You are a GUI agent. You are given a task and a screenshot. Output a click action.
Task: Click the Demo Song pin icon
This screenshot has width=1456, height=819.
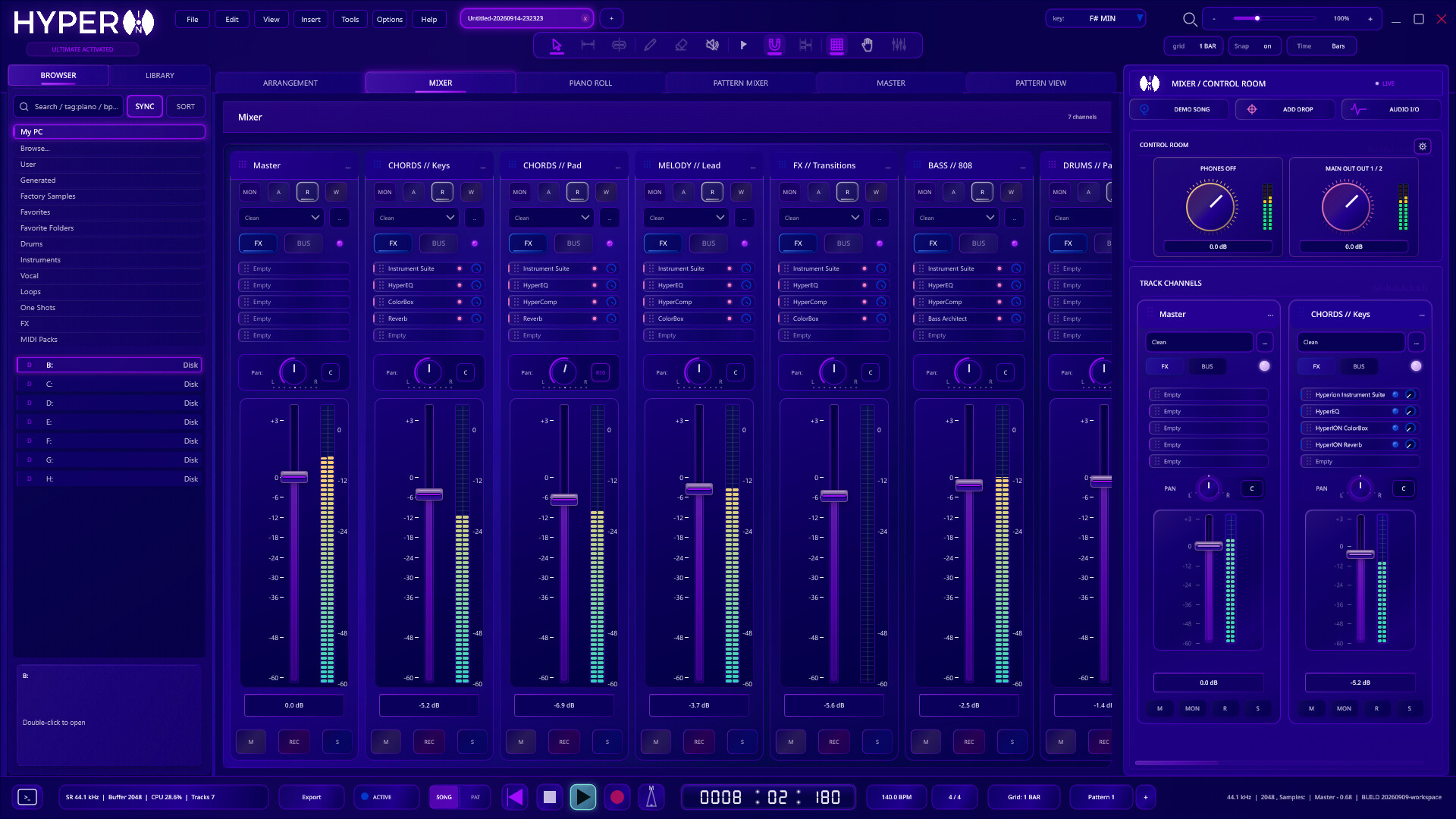[x=1144, y=109]
